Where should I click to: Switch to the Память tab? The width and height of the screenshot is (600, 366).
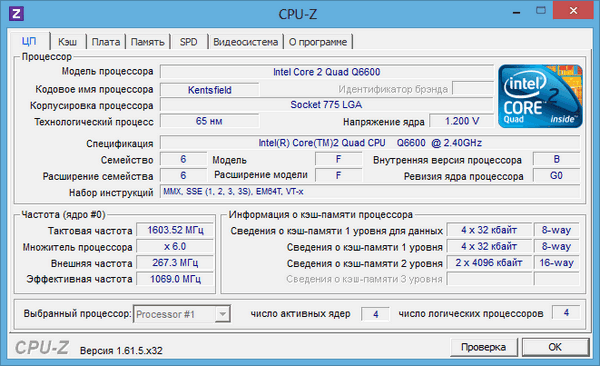pos(148,42)
